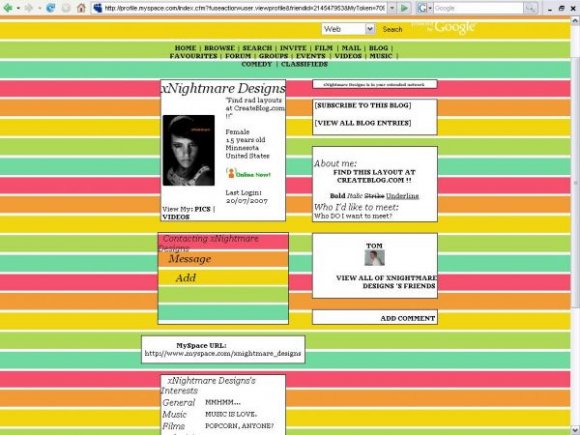Screen dimensions: 580x435
Task: Click the Underline sample link in About me
Action: (x=402, y=196)
